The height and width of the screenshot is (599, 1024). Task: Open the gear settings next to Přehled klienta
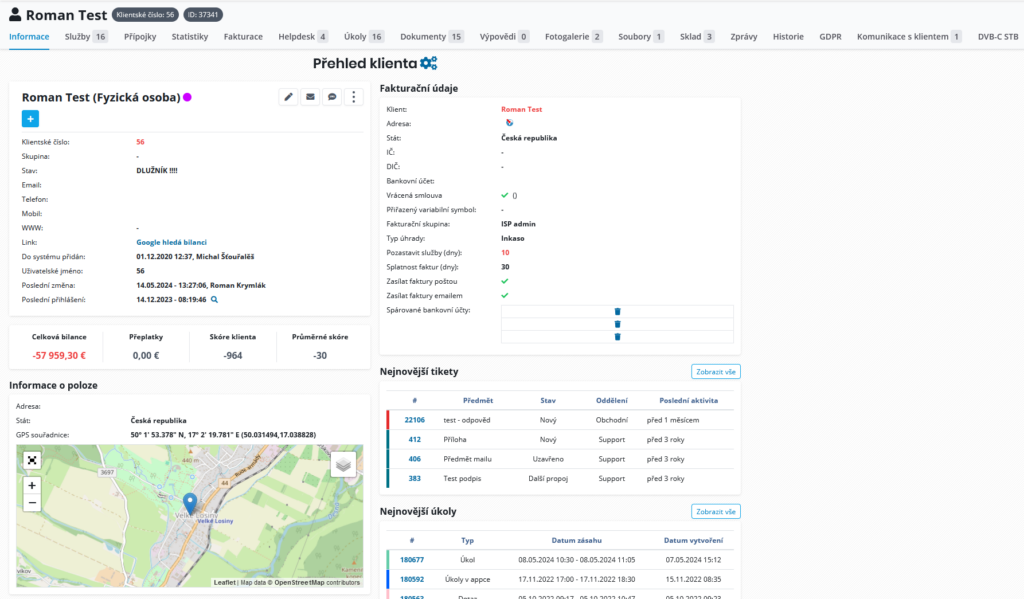426,61
